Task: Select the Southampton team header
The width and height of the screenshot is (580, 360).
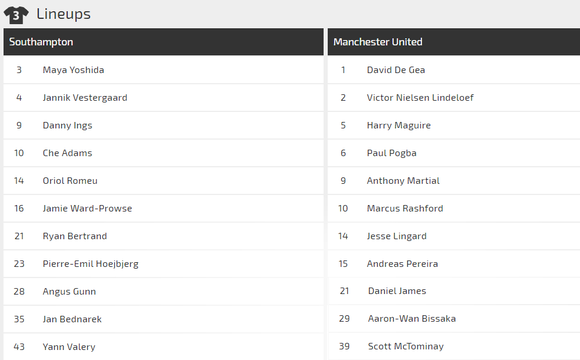Action: 163,42
